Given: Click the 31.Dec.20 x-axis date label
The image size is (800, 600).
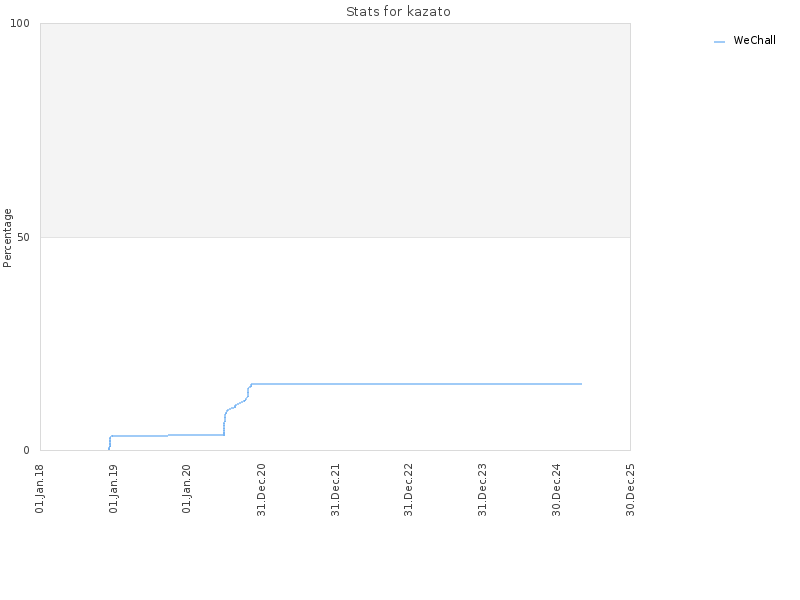Looking at the screenshot, I should point(261,490).
